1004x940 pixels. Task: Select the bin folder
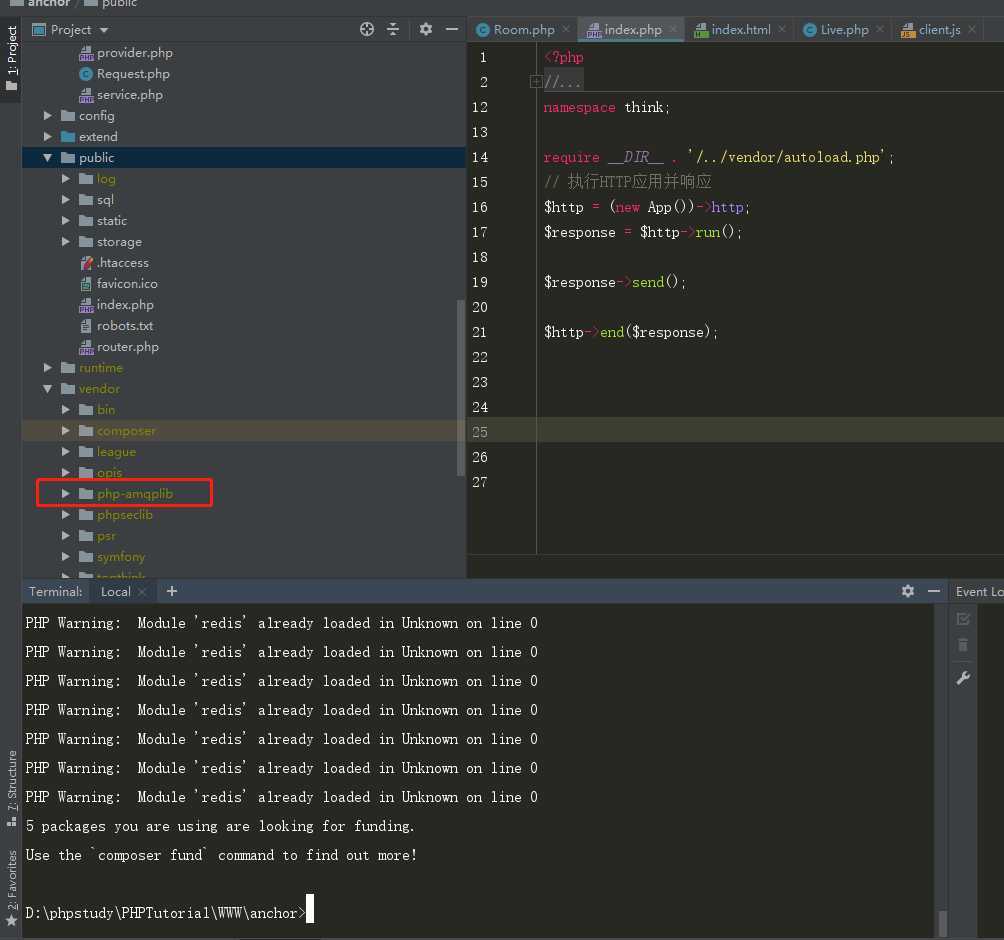[106, 410]
